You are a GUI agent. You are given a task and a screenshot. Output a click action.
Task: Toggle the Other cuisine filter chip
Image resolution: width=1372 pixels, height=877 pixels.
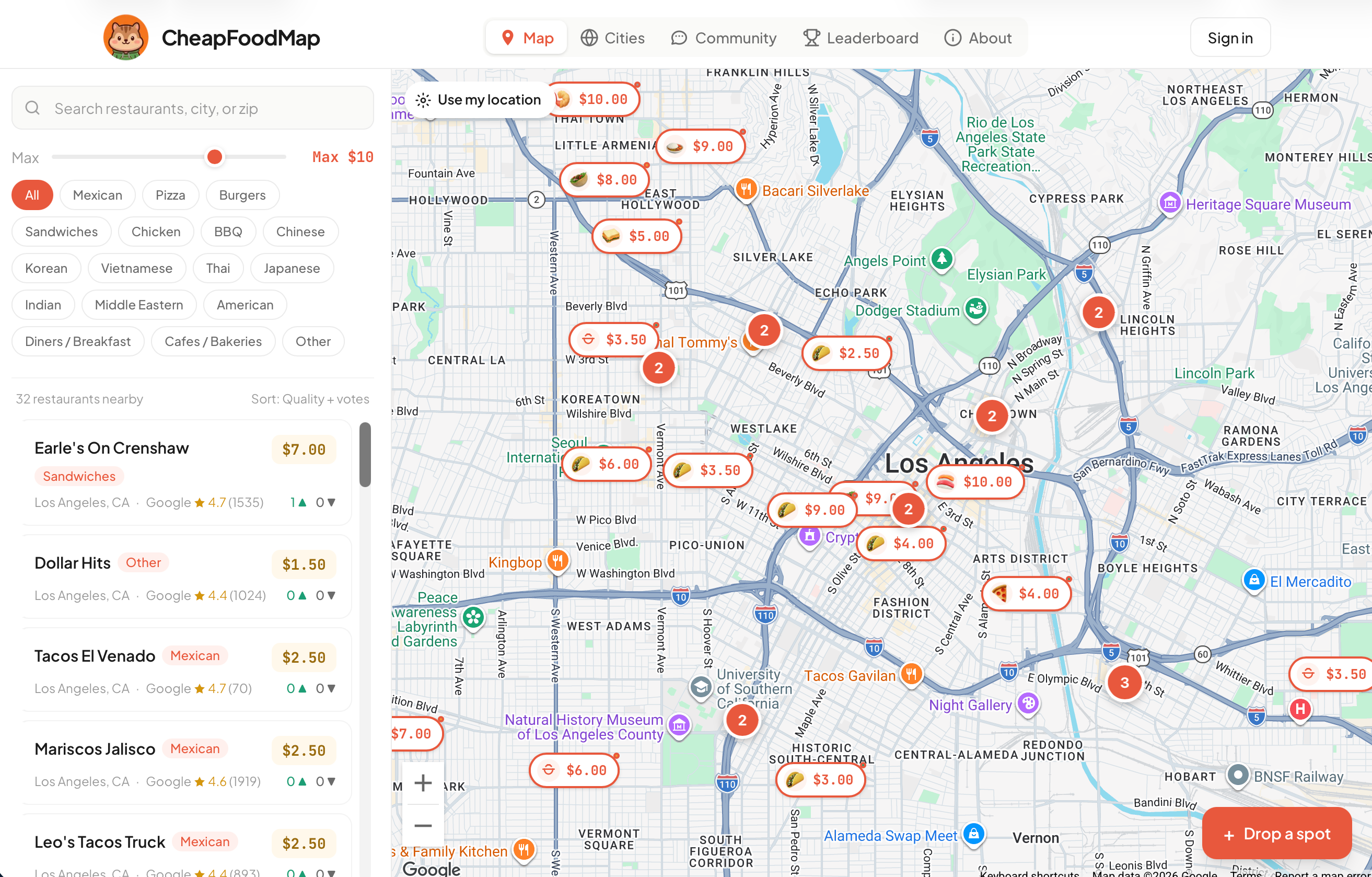[x=313, y=341]
